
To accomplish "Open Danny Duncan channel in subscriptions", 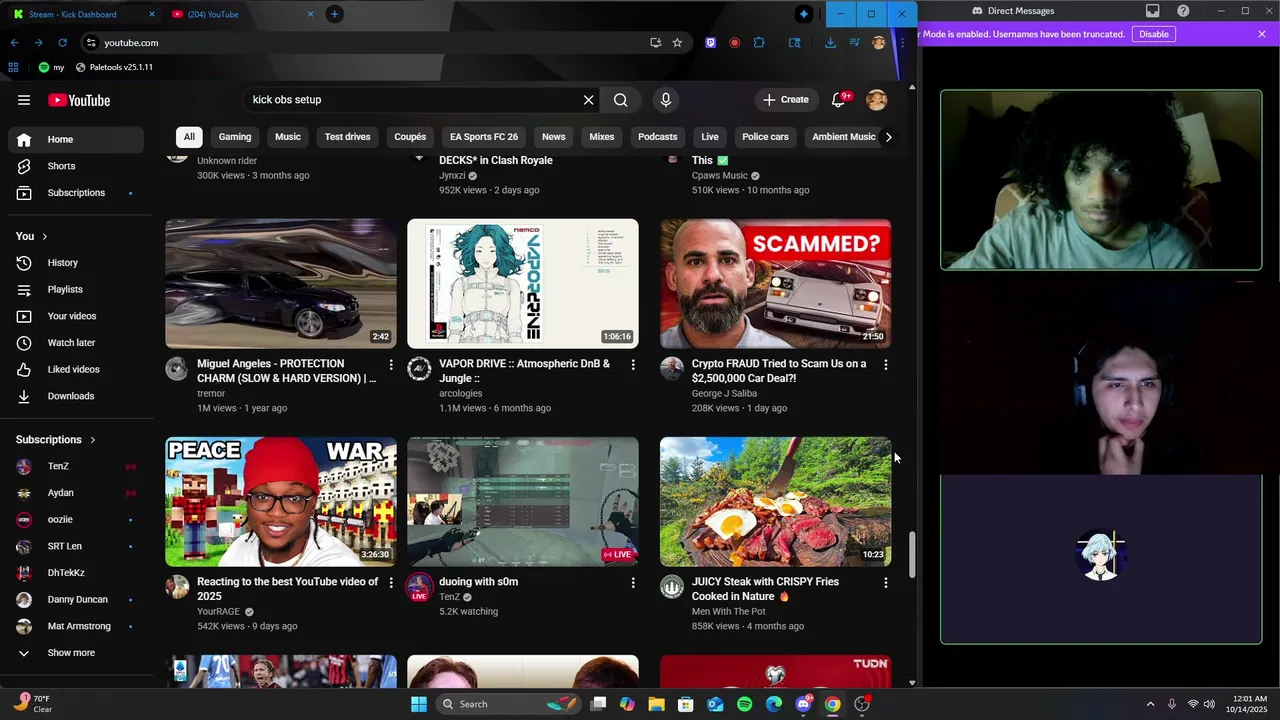I will click(76, 600).
